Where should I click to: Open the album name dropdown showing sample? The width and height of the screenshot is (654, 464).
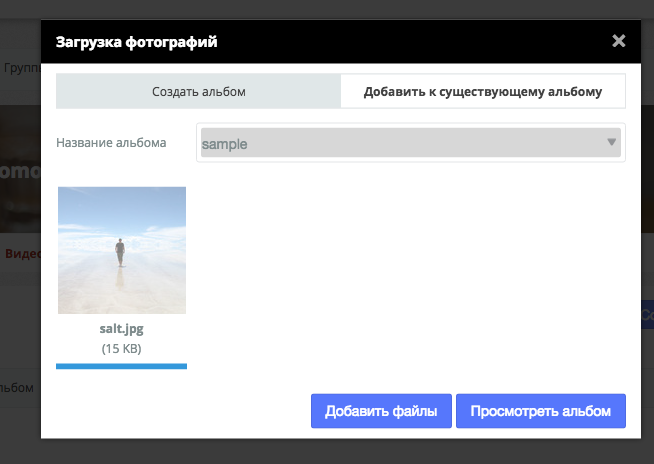[x=411, y=143]
